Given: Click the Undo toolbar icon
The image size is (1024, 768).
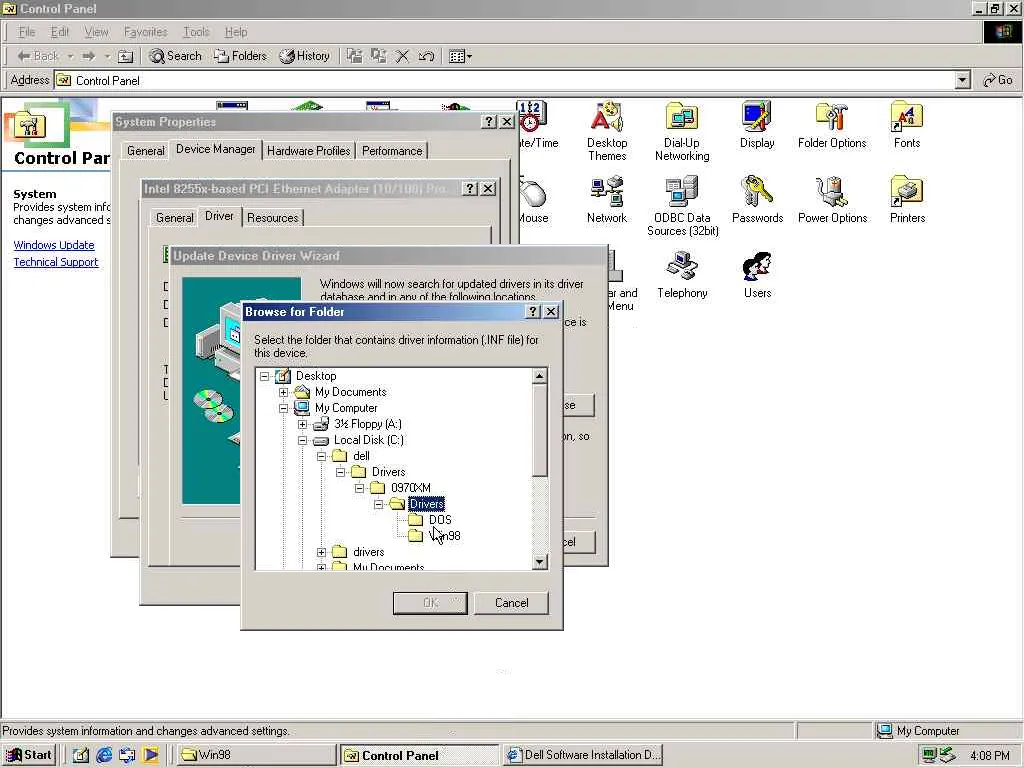Looking at the screenshot, I should point(426,56).
